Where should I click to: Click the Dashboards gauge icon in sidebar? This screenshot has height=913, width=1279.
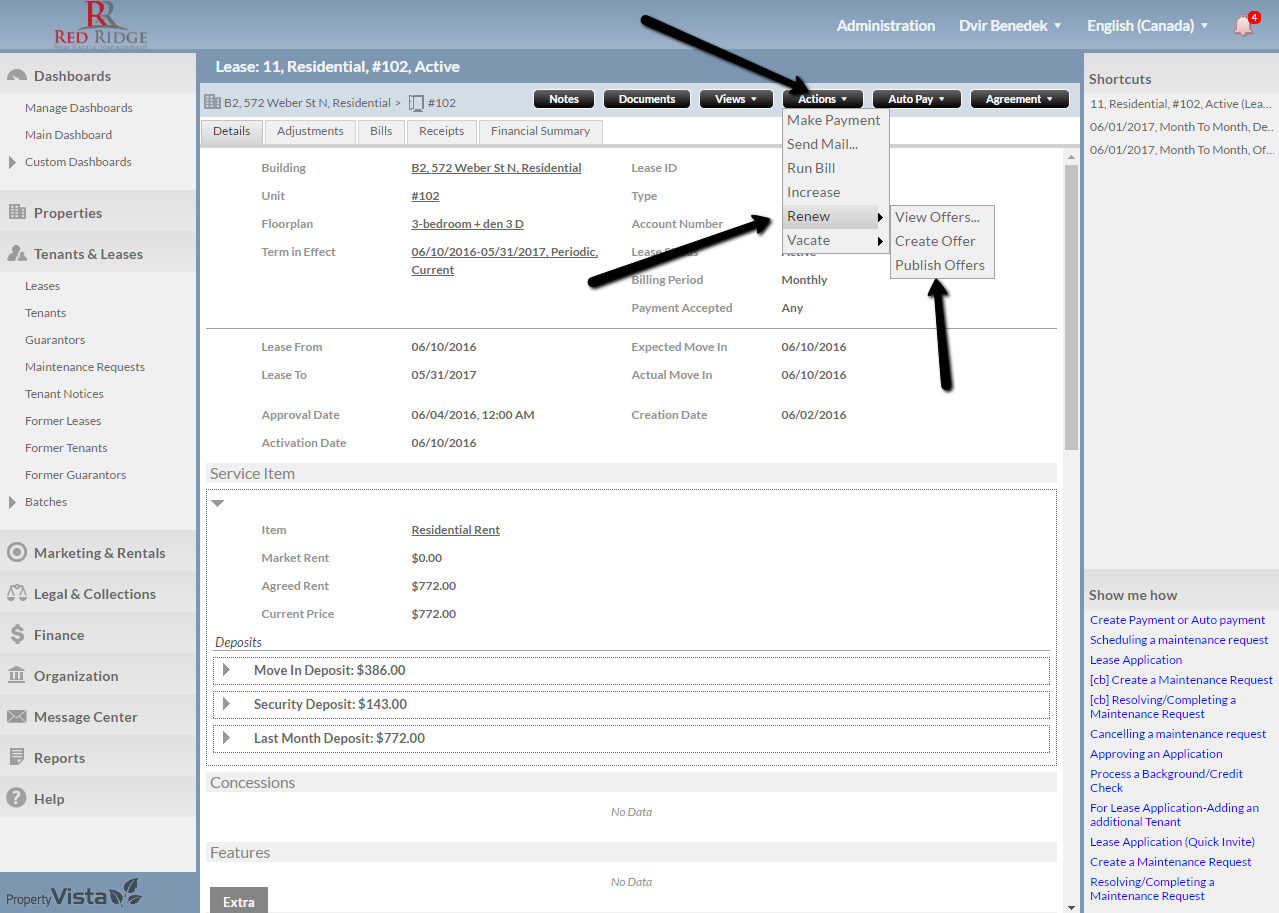click(x=17, y=76)
